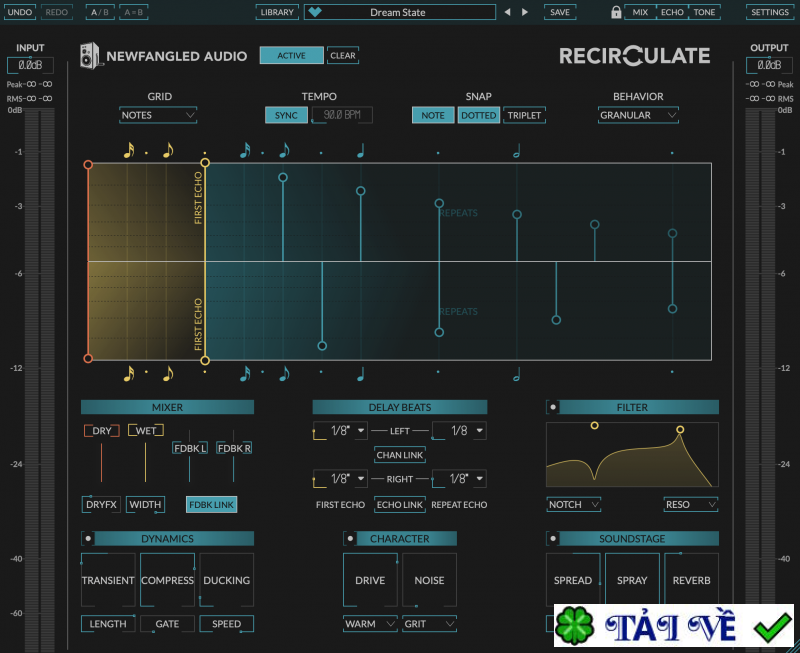The image size is (800, 653).
Task: Toggle the power dot on the SOUNDSTAGE panel
Action: coord(552,538)
